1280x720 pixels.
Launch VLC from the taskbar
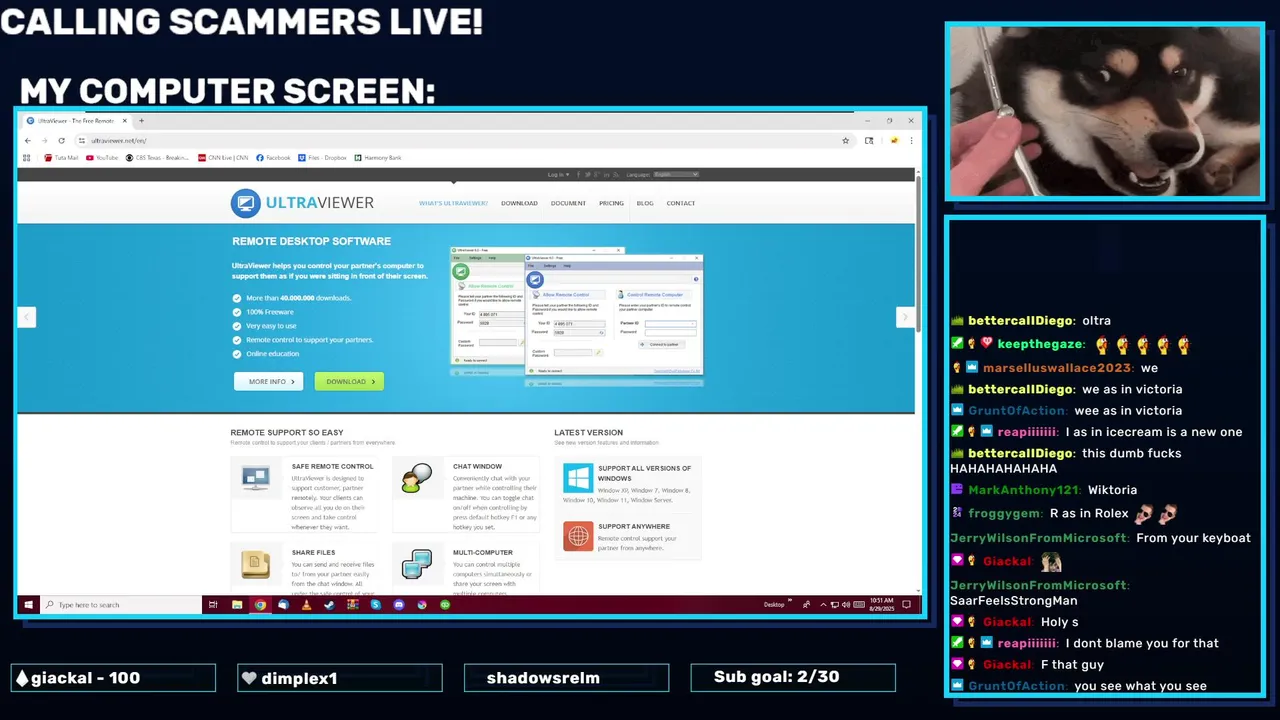[x=306, y=605]
